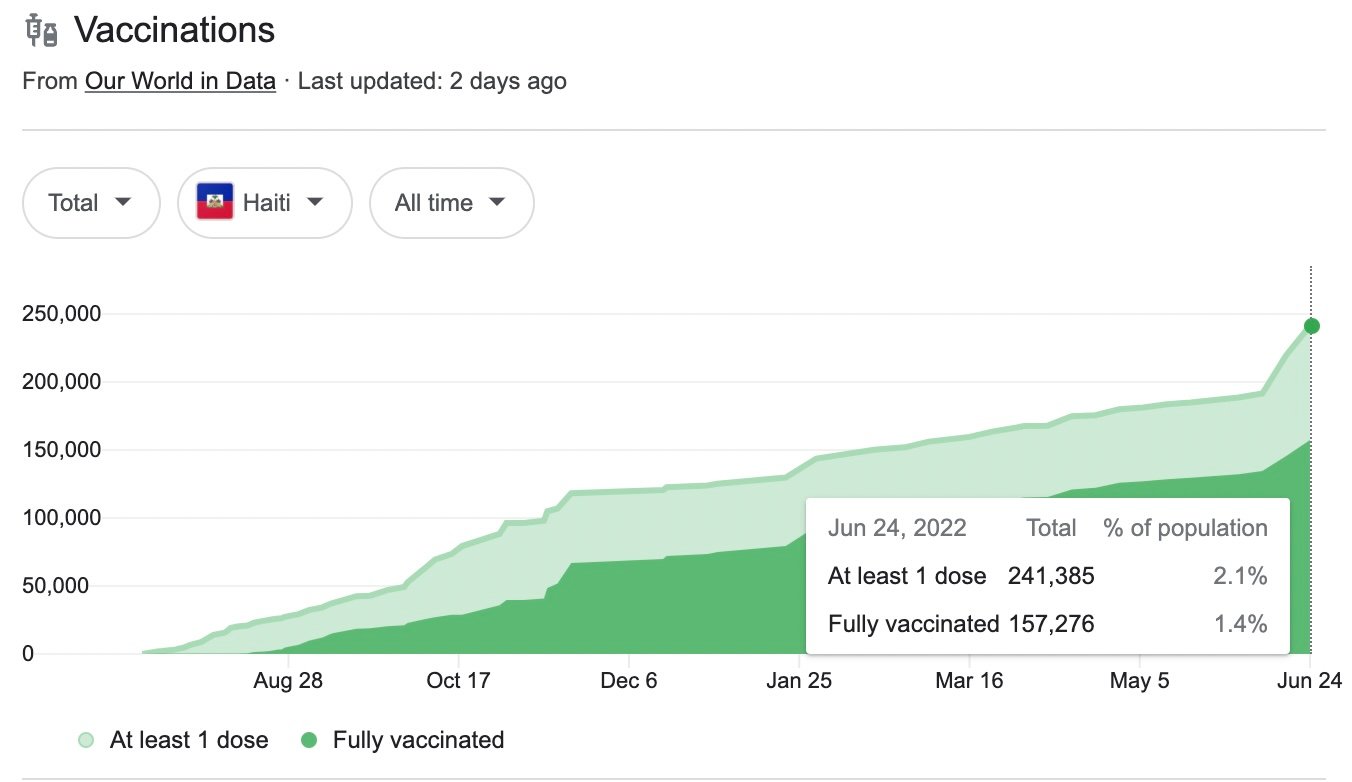Viewport: 1352px width, 782px height.
Task: Open the Total metric dropdown
Action: click(x=91, y=203)
